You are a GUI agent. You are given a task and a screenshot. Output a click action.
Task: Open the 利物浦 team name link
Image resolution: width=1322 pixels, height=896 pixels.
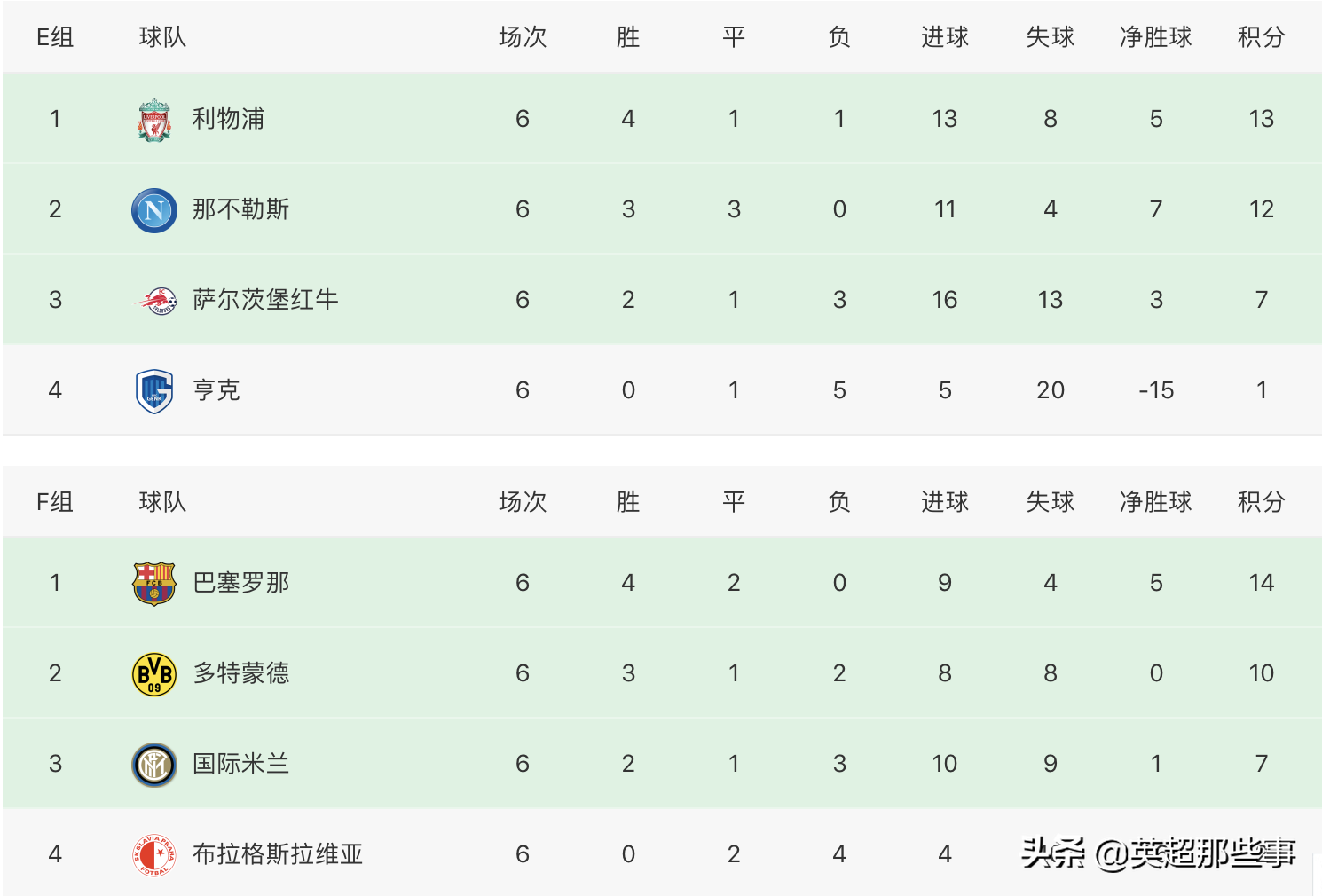(228, 119)
